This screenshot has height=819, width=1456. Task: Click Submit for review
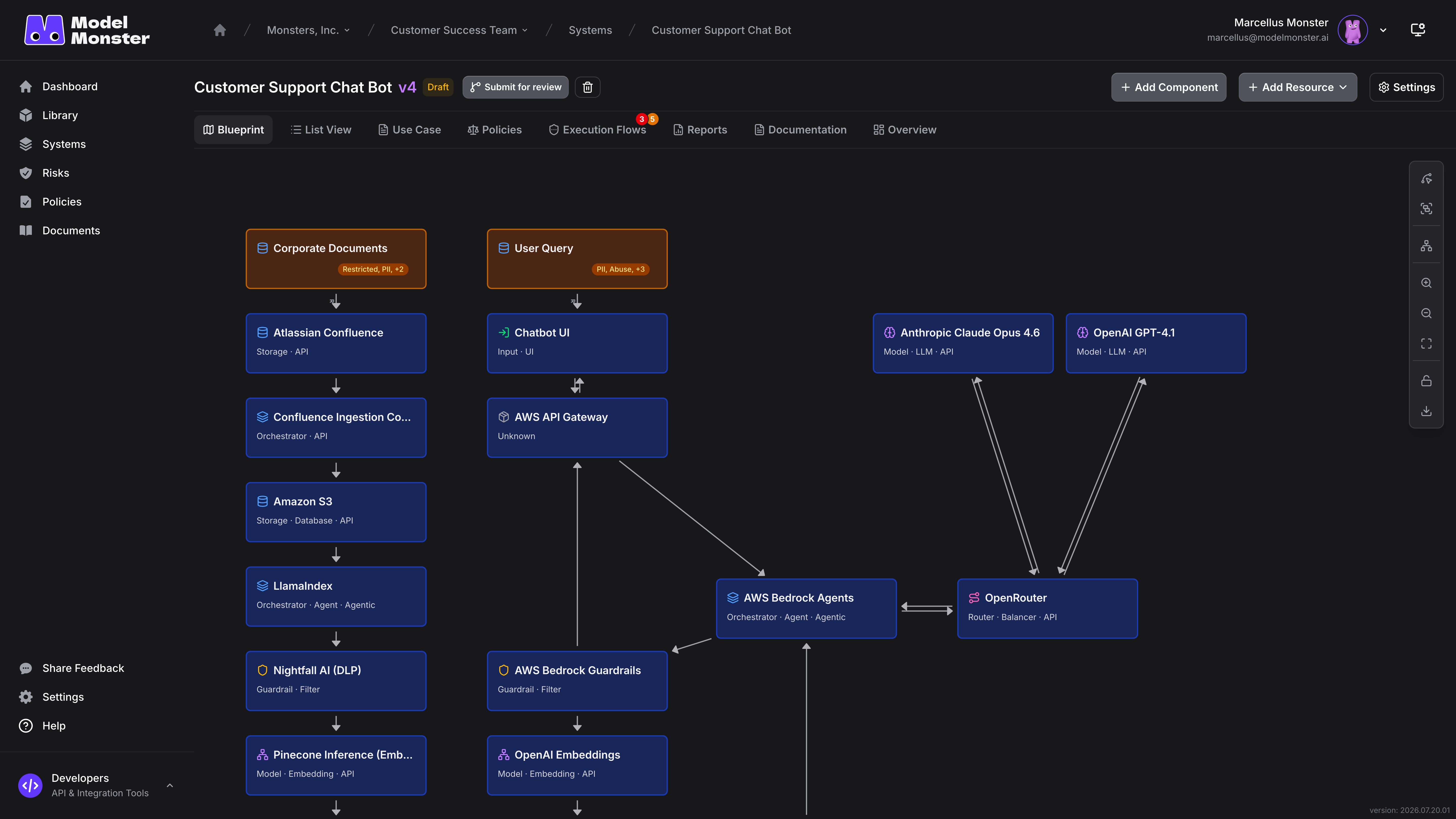click(515, 87)
